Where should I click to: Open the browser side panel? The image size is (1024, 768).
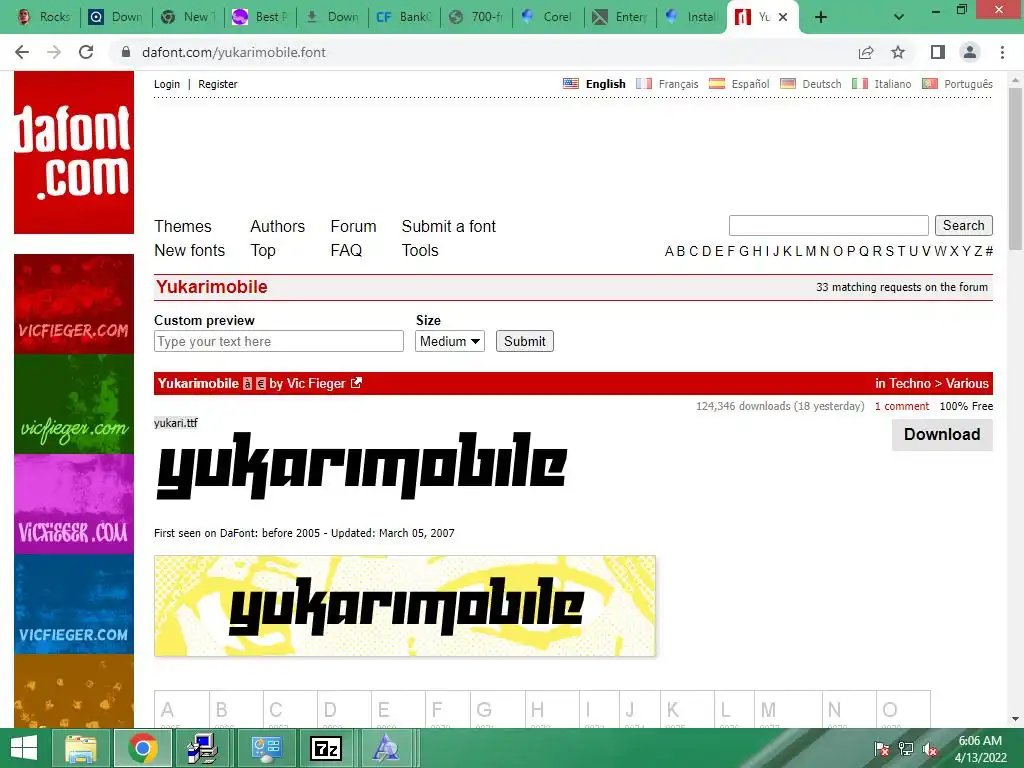pos(938,52)
